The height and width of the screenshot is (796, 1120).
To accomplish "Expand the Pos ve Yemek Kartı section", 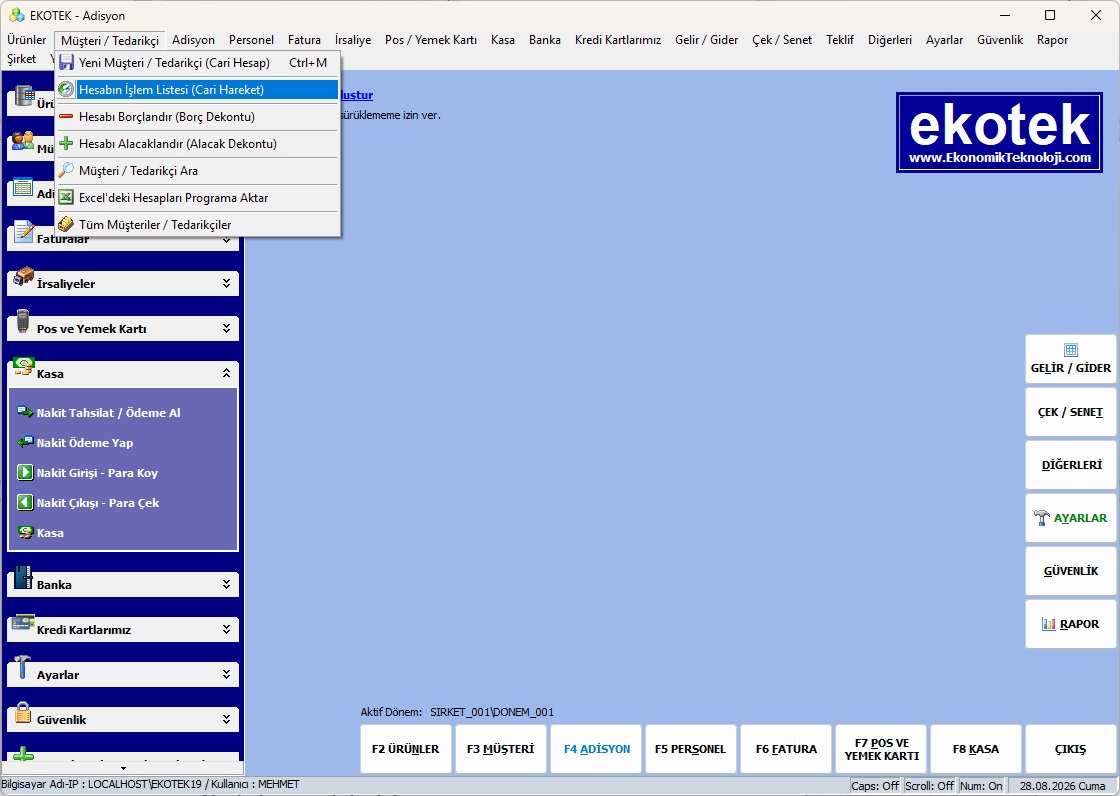I will (226, 328).
